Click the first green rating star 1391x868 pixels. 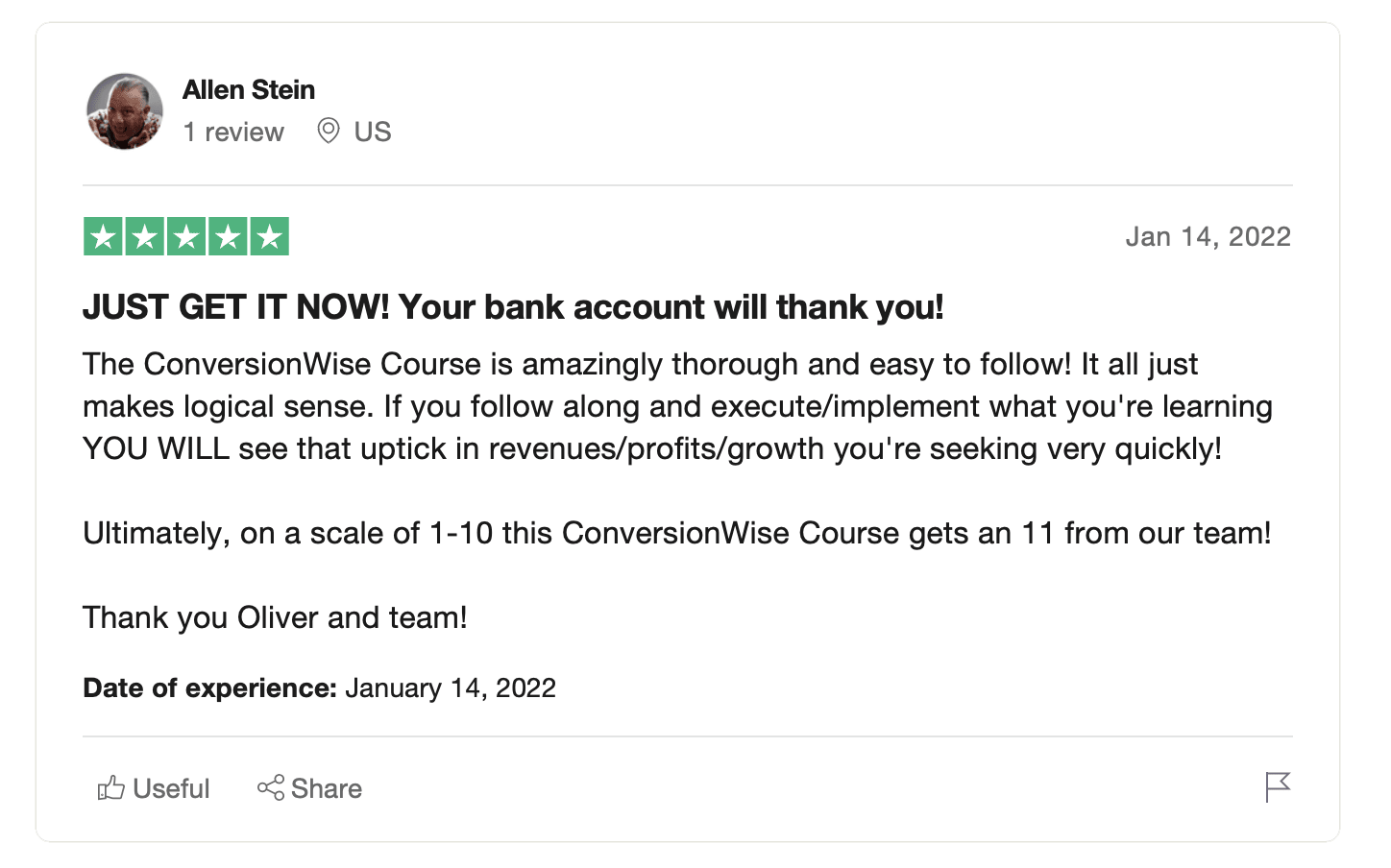pos(103,237)
